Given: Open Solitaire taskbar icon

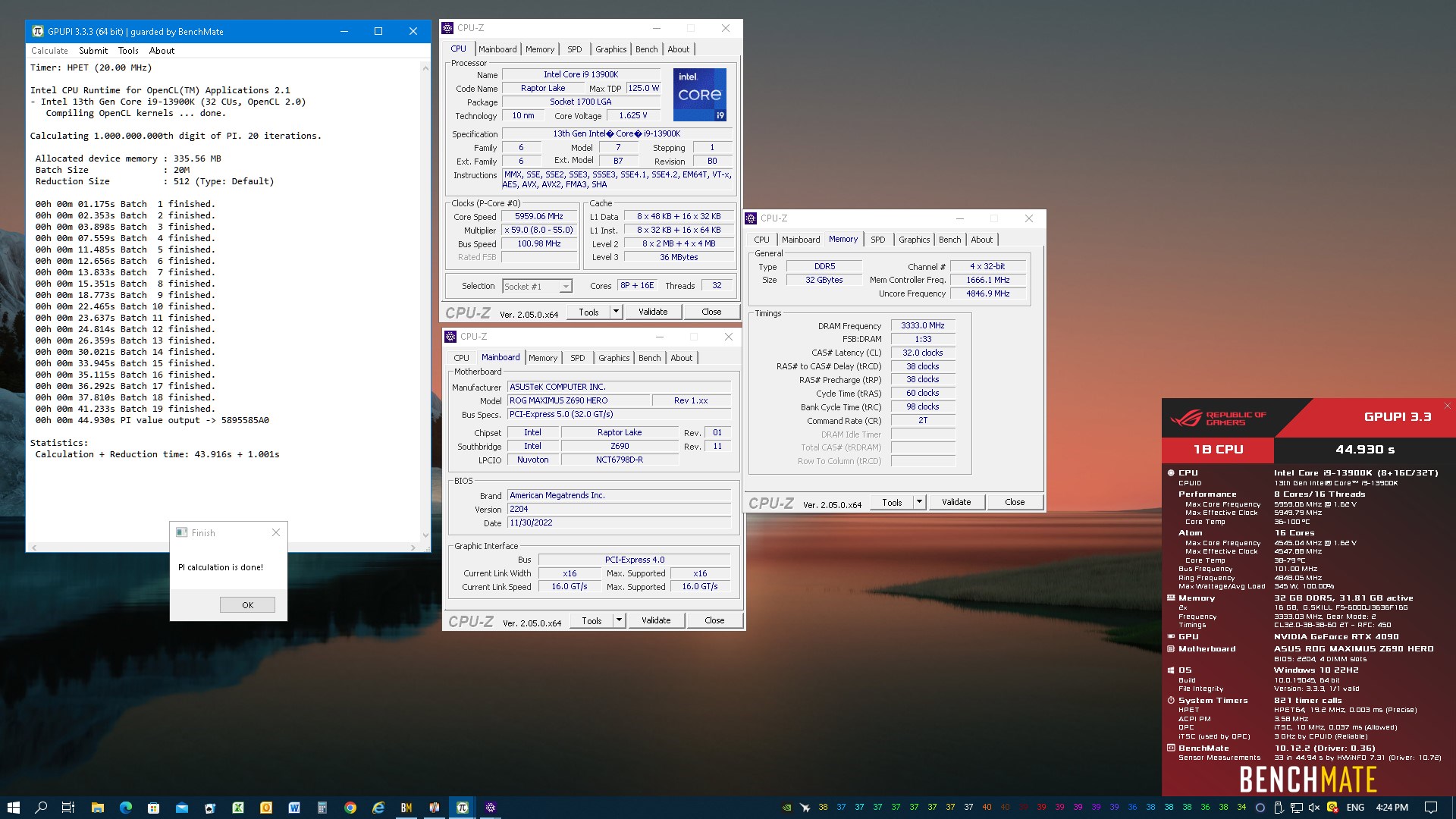Looking at the screenshot, I should (209, 808).
